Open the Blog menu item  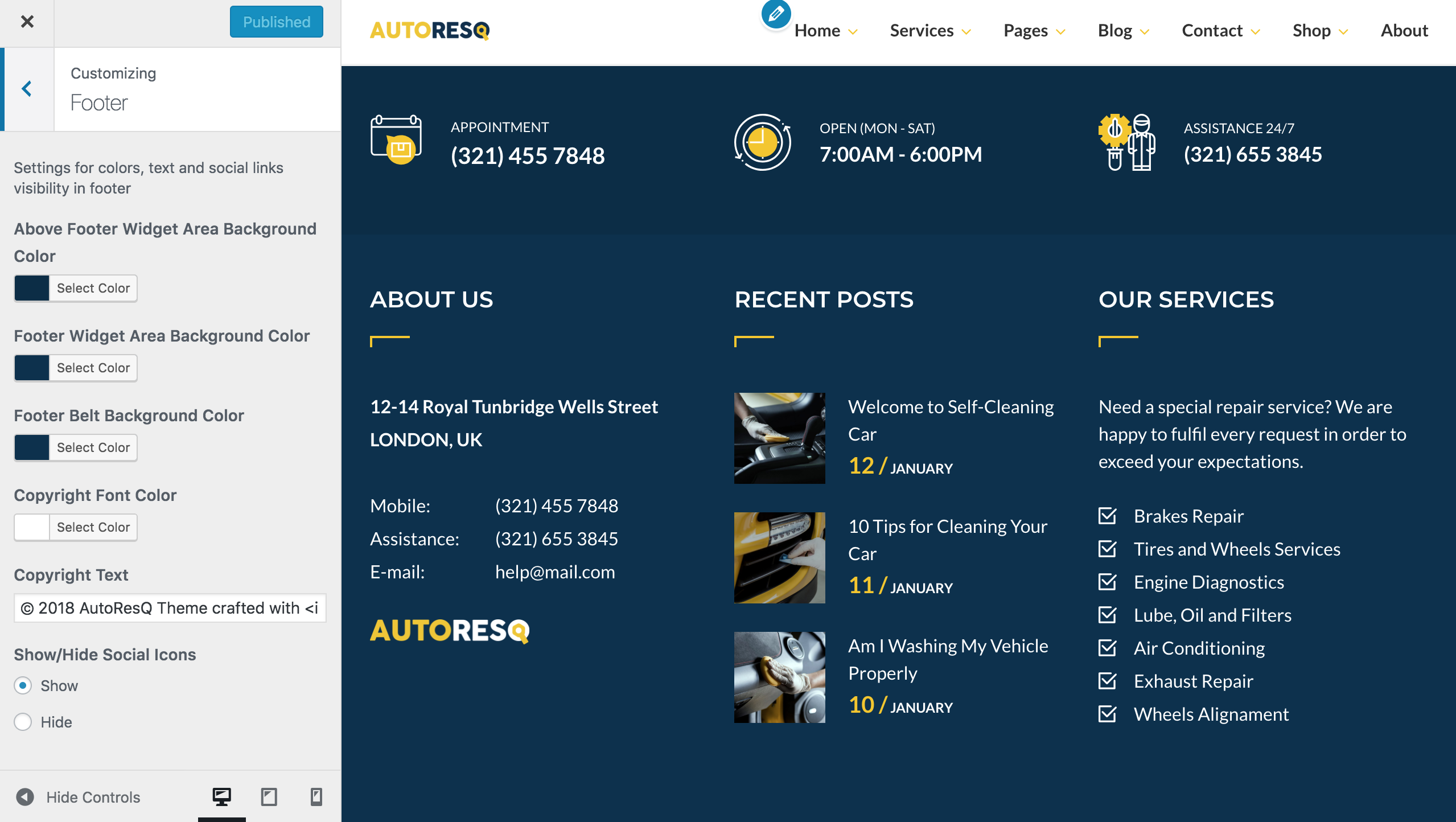pos(1115,31)
